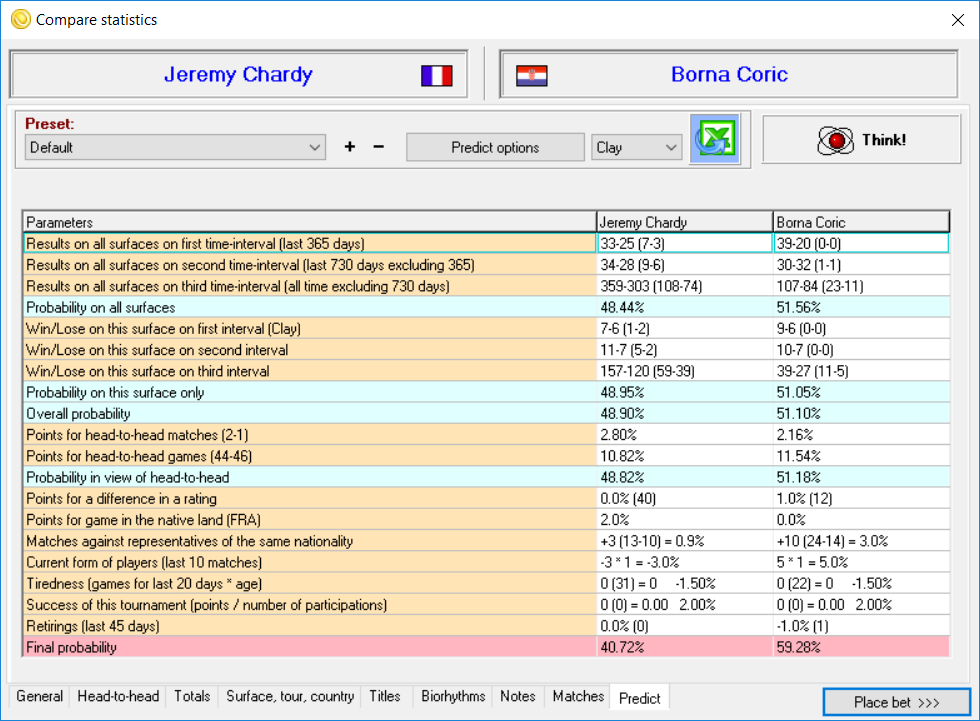980x721 pixels.
Task: Click 'Points for head-to-head games (44-46)' row
Action: (486, 456)
